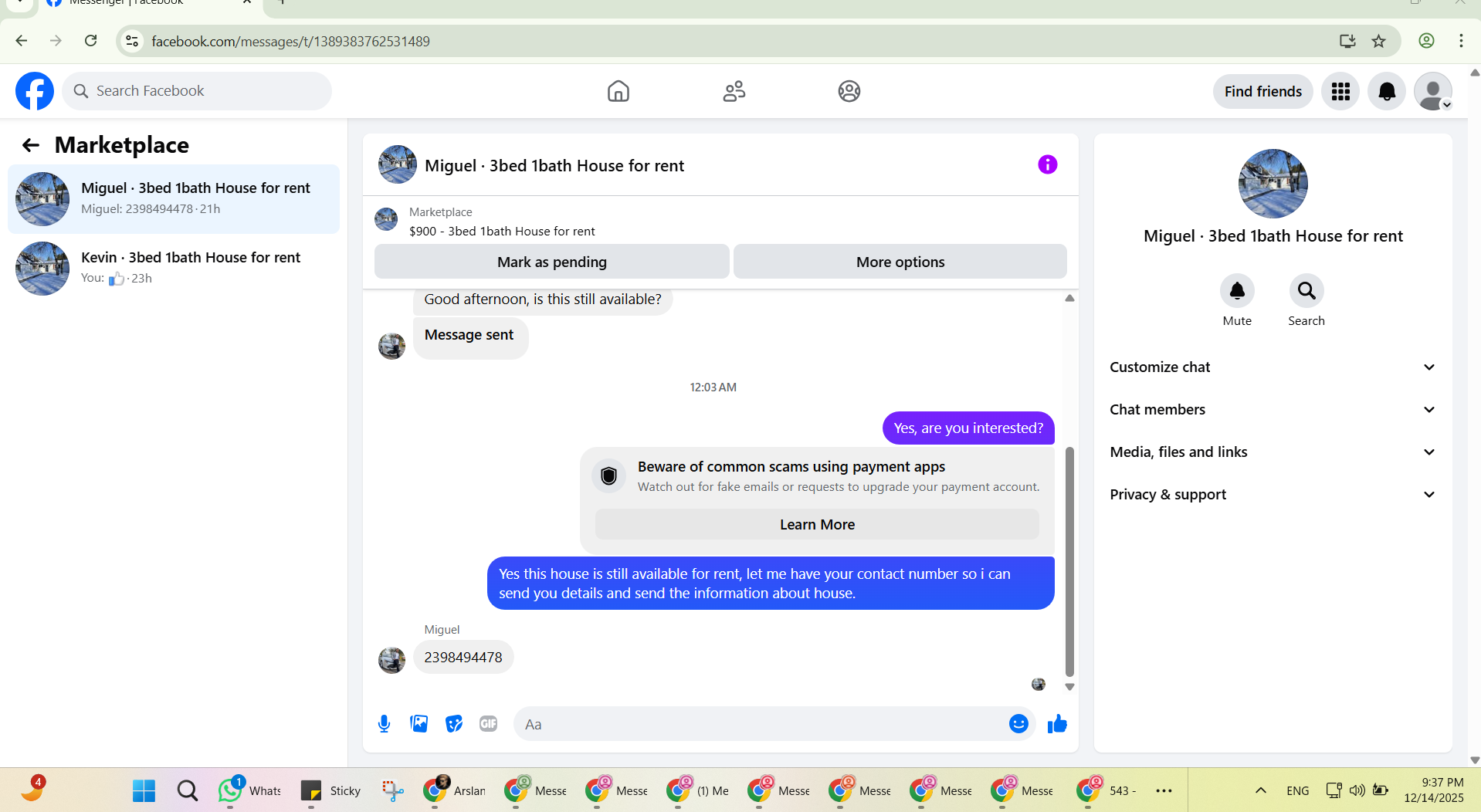Open taskbar overflow three dots
The width and height of the screenshot is (1481, 812).
coord(1164,790)
